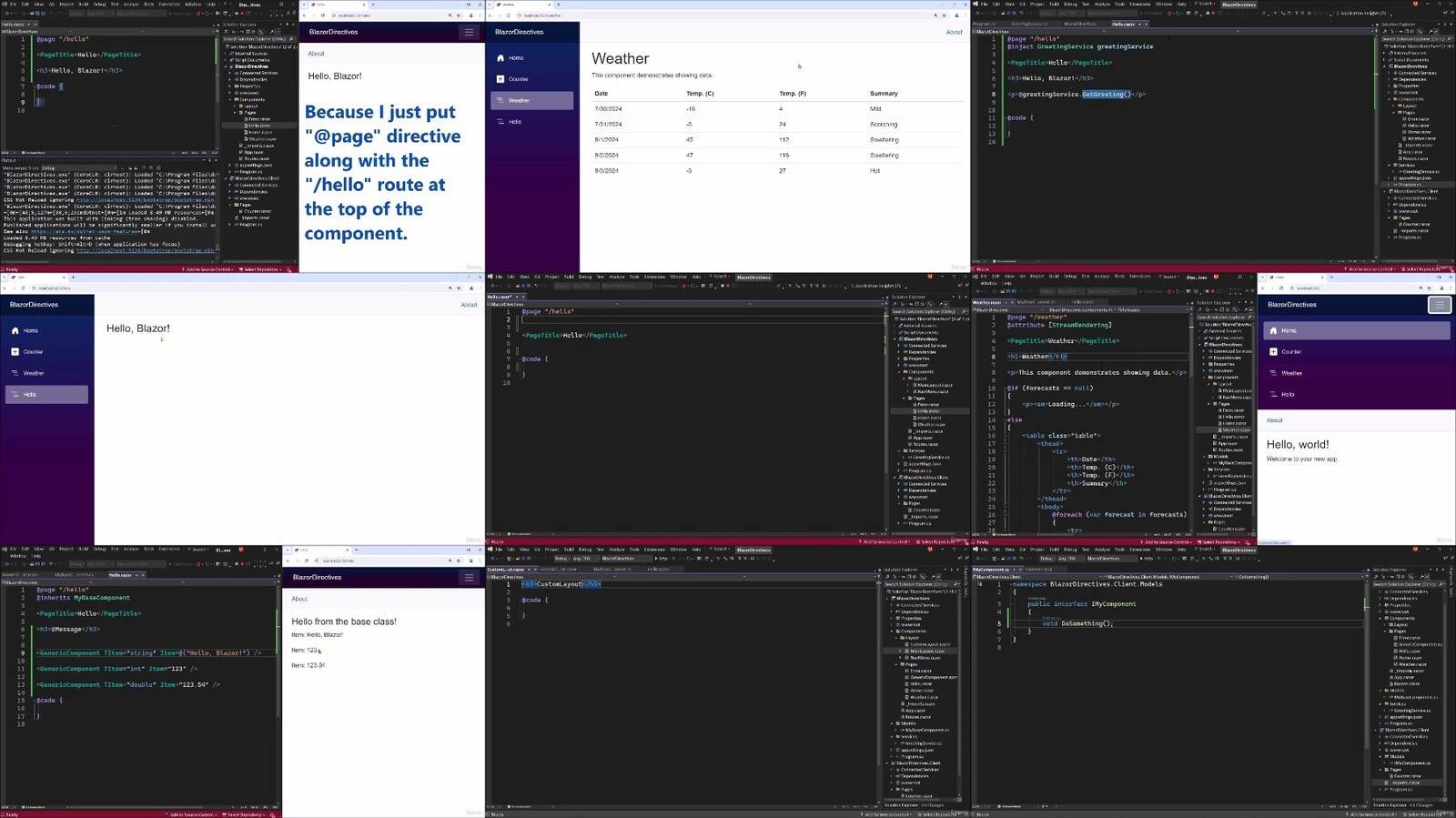This screenshot has width=1456, height=818.
Task: Click Hello icon in 'Hello, world!' browser menu
Action: [1273, 394]
